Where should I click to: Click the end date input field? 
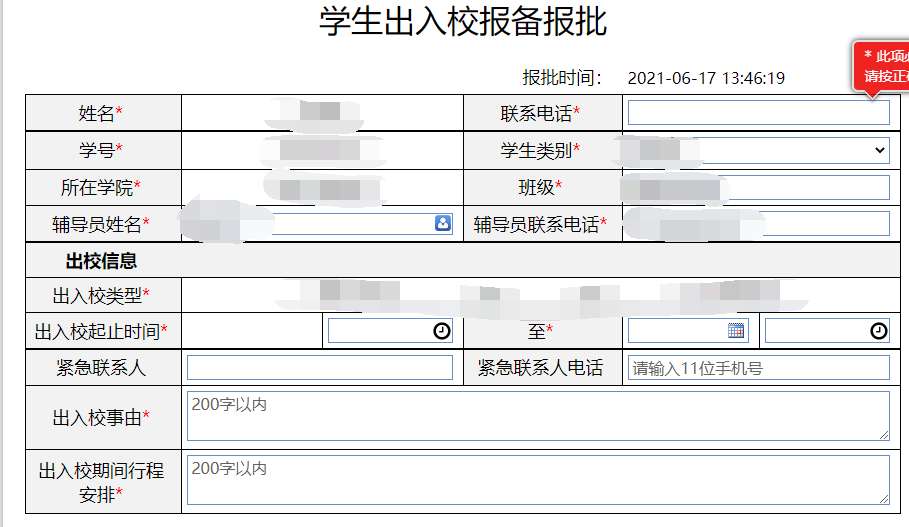pos(688,331)
